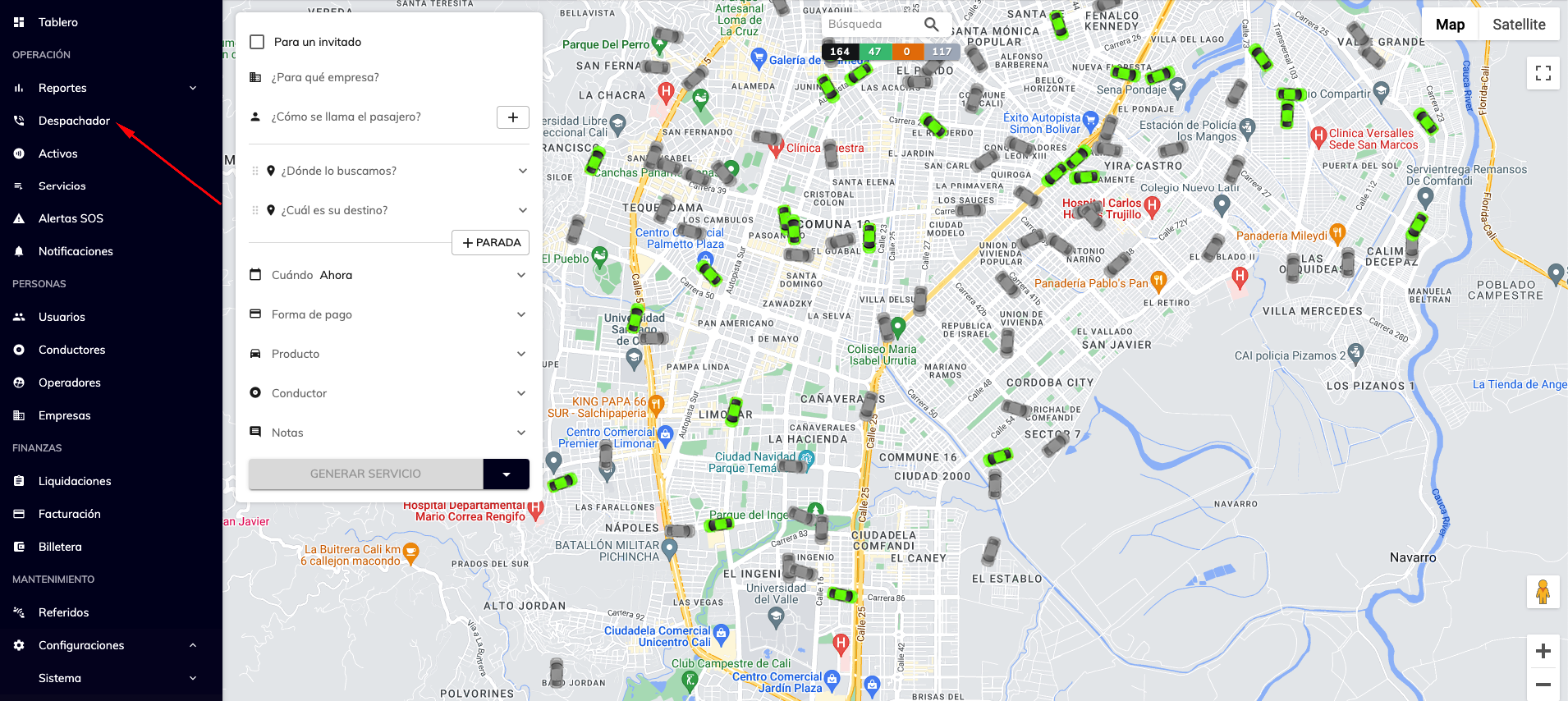Add a passenger with the plus button
Viewport: 1568px width, 701px height.
513,117
